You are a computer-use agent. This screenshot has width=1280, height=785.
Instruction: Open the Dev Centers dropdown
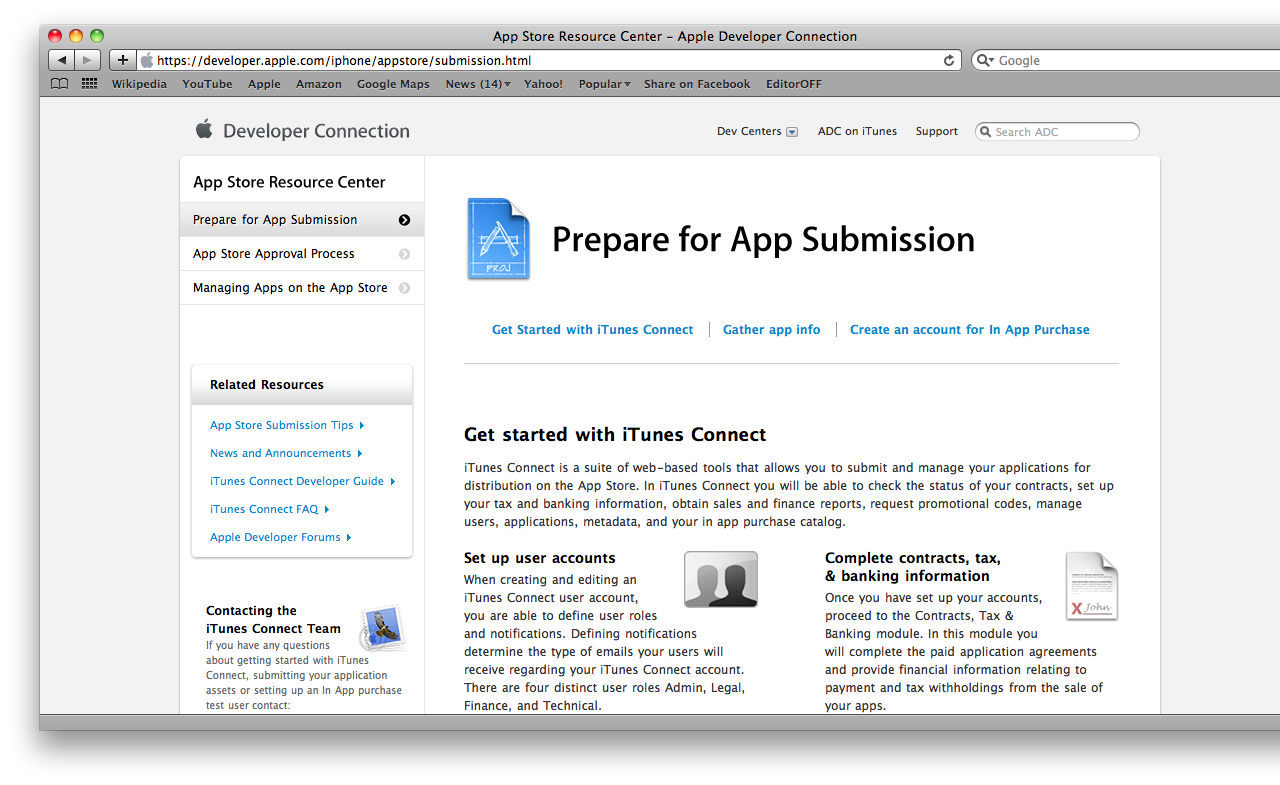(x=757, y=131)
